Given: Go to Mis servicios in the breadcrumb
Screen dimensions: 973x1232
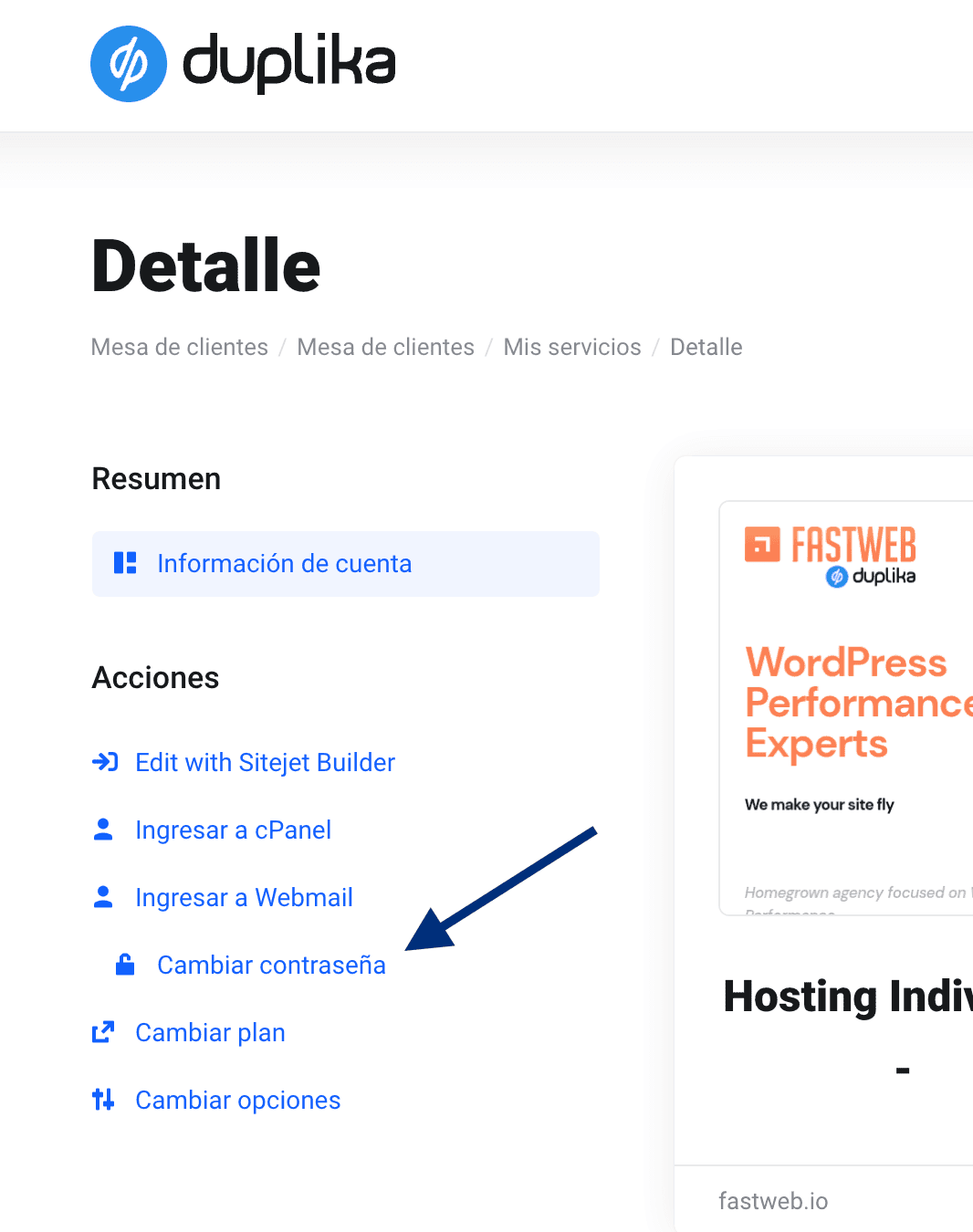Looking at the screenshot, I should coord(572,348).
